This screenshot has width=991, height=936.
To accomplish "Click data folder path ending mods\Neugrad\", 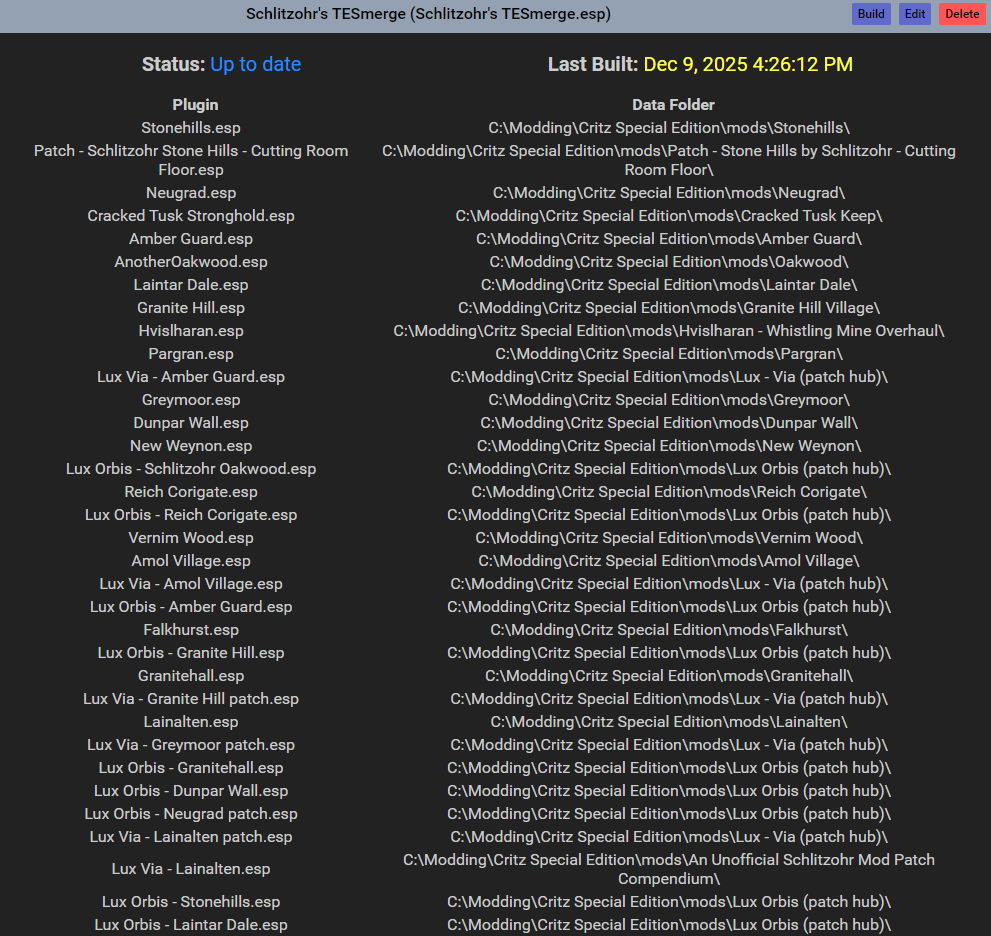I will (669, 193).
